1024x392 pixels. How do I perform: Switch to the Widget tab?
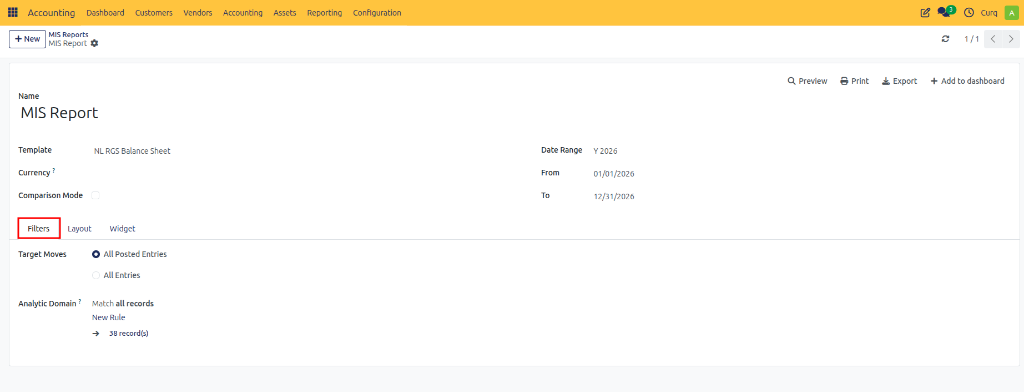pos(122,229)
